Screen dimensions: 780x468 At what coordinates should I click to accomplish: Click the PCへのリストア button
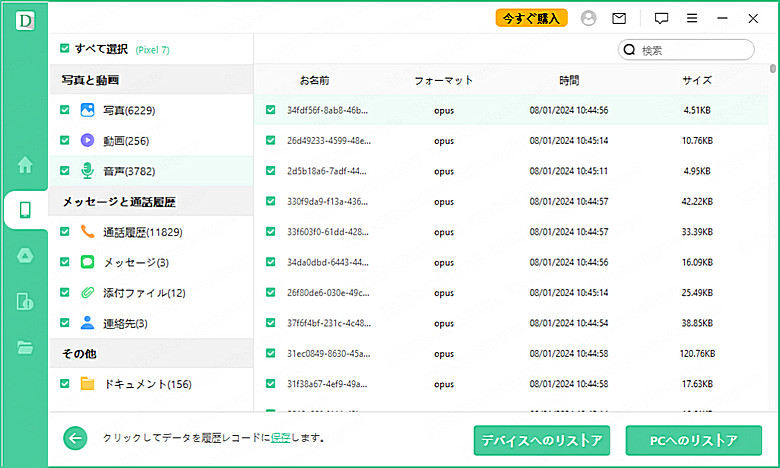coord(693,440)
